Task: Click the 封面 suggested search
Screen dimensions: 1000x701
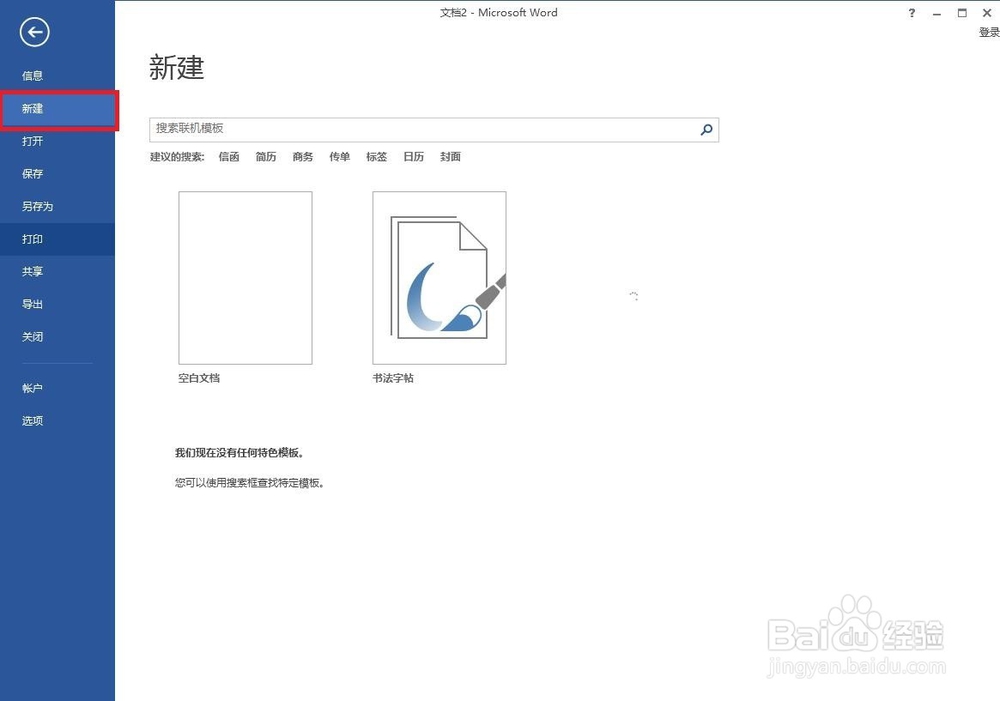Action: tap(450, 156)
